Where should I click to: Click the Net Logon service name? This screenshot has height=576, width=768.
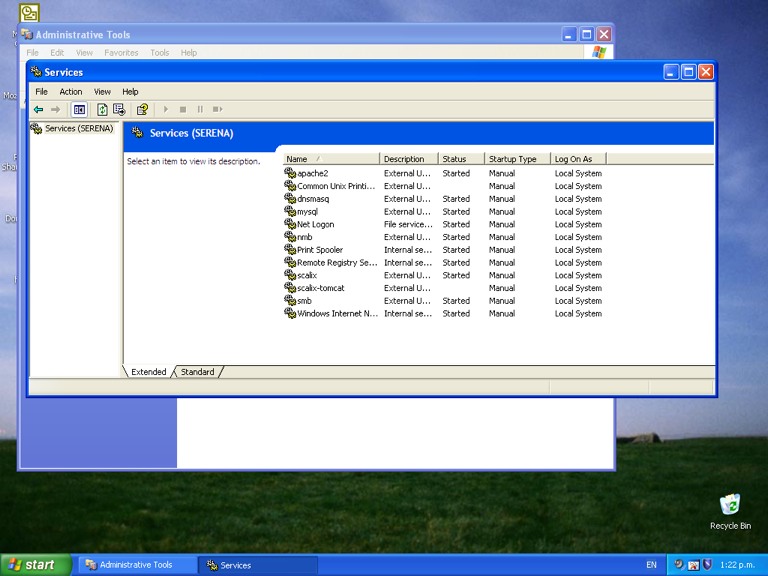pos(315,224)
